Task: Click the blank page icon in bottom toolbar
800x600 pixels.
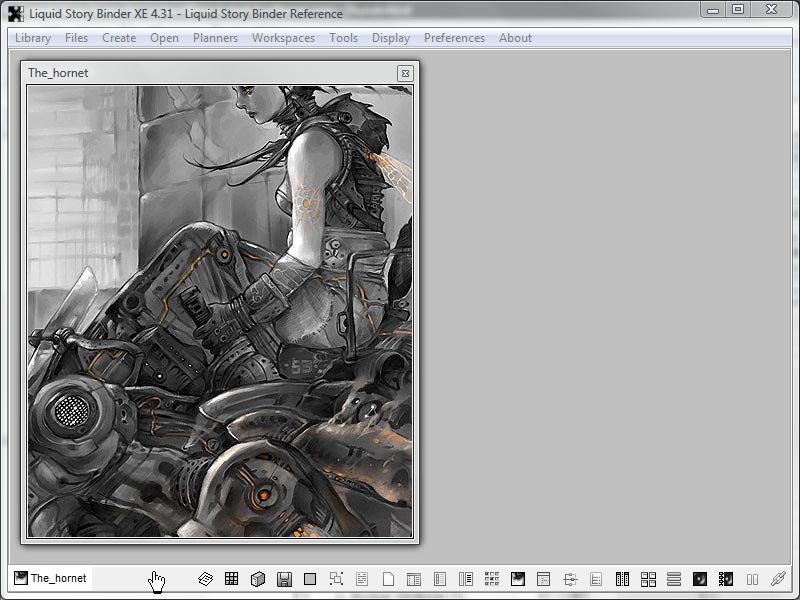Action: click(388, 578)
